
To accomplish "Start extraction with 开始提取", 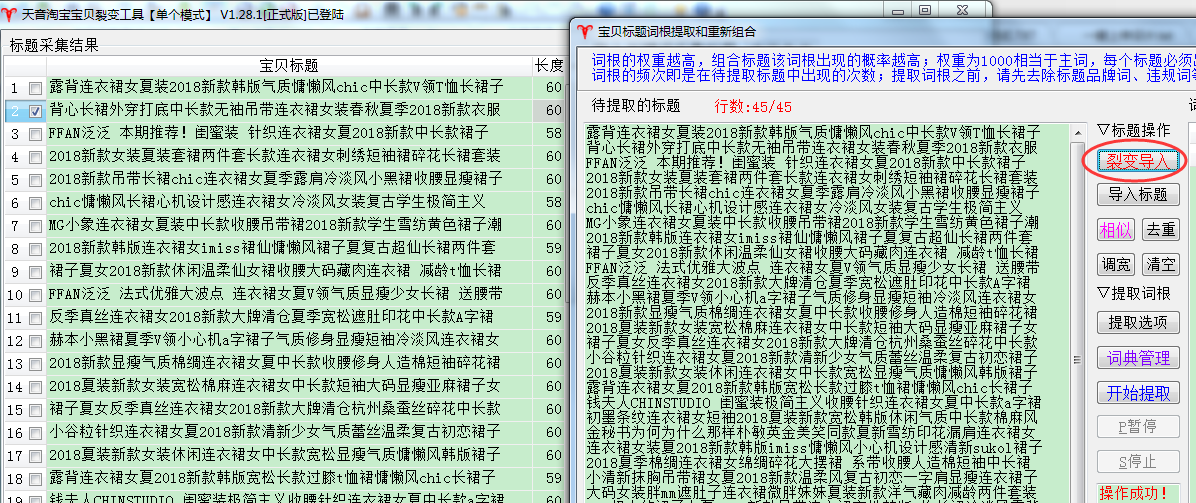I will [x=1137, y=393].
